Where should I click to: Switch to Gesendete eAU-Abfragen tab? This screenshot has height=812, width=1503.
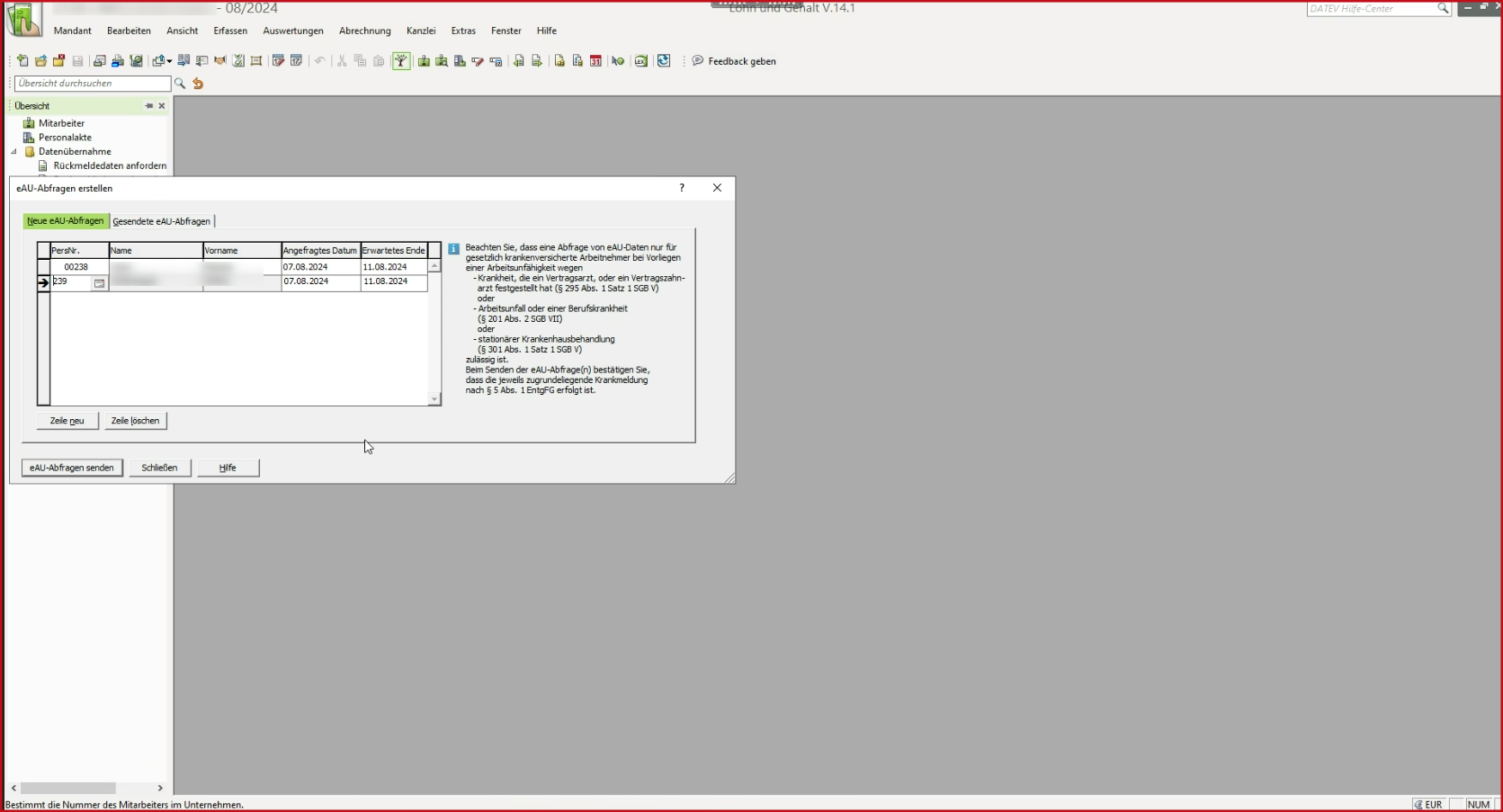pyautogui.click(x=162, y=221)
